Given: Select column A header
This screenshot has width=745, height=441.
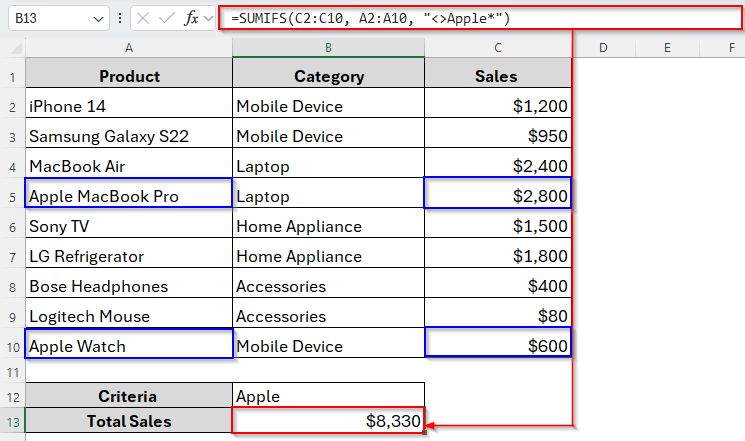Looking at the screenshot, I should click(x=128, y=47).
